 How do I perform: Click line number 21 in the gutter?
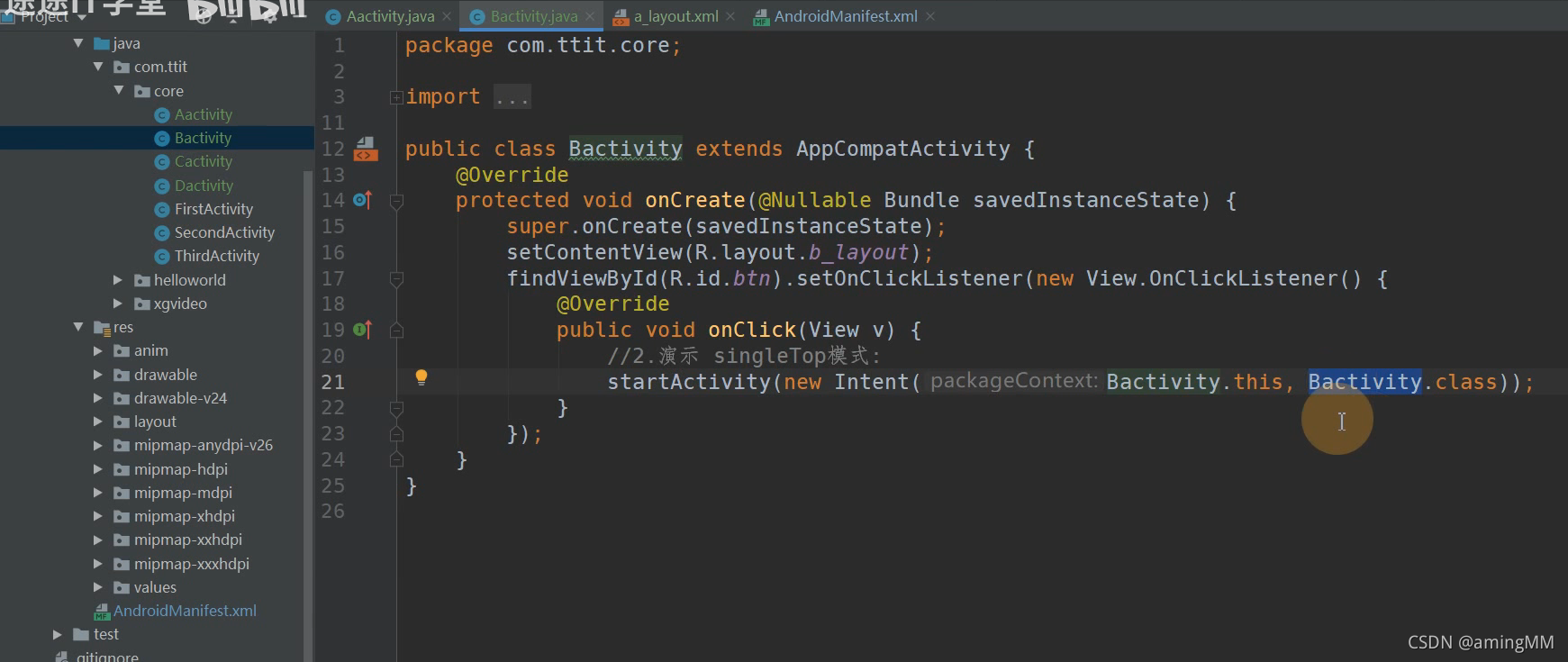point(333,382)
